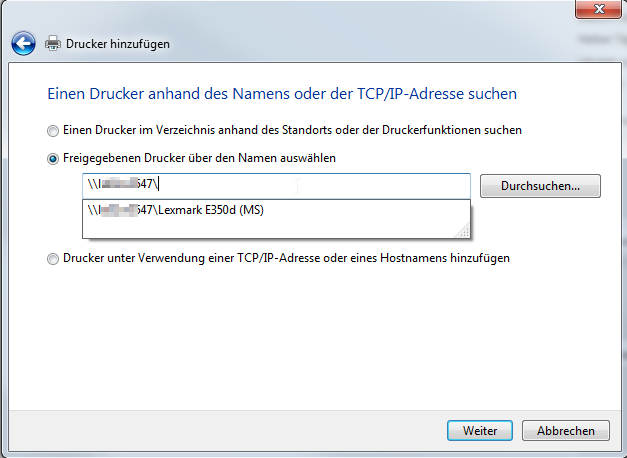Click the blue back arrow button
Viewport: 627px width, 458px height.
(x=24, y=43)
